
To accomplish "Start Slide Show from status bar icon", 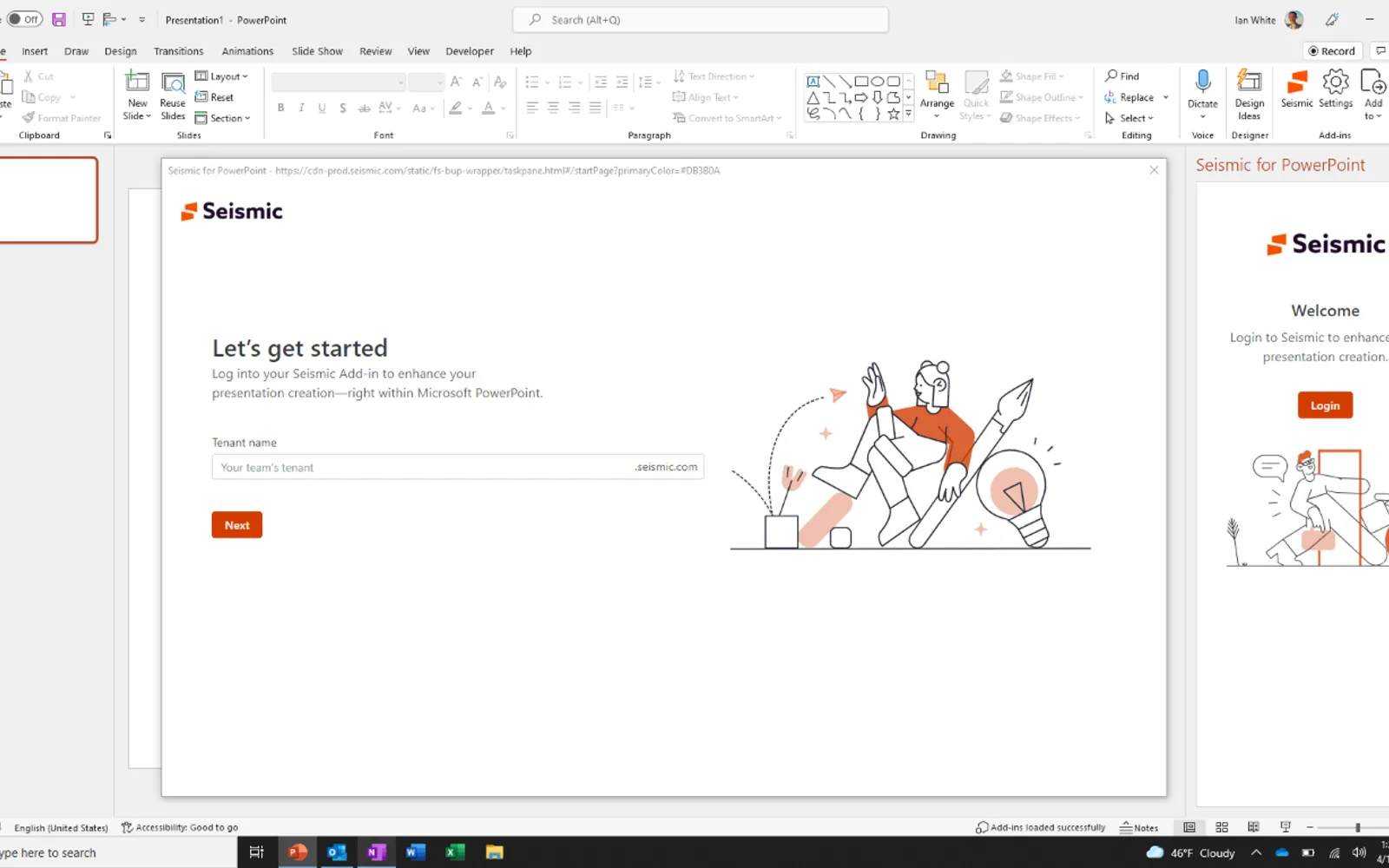I will pyautogui.click(x=1285, y=827).
